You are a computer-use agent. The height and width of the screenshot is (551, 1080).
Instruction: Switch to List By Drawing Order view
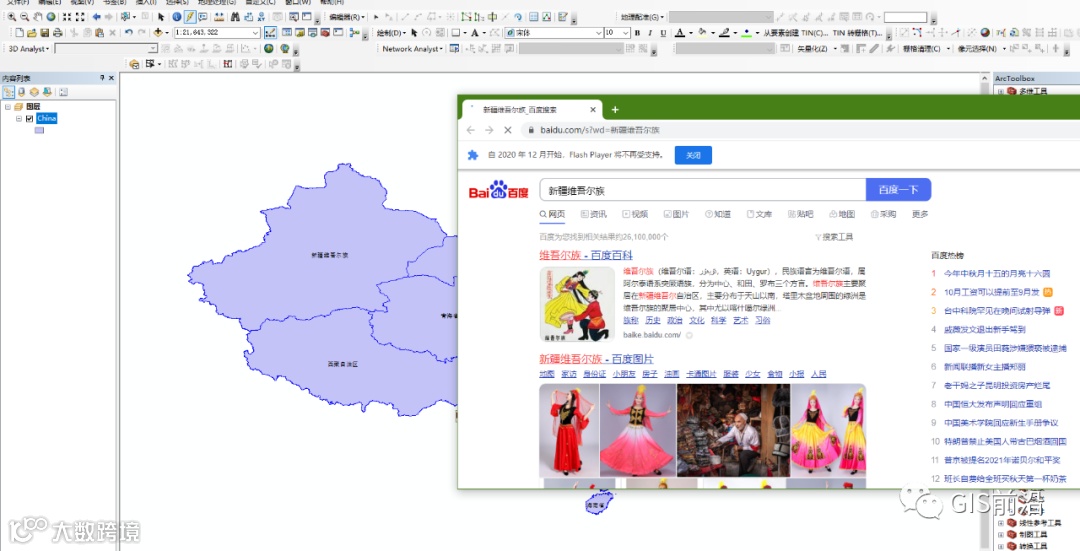pyautogui.click(x=8, y=92)
